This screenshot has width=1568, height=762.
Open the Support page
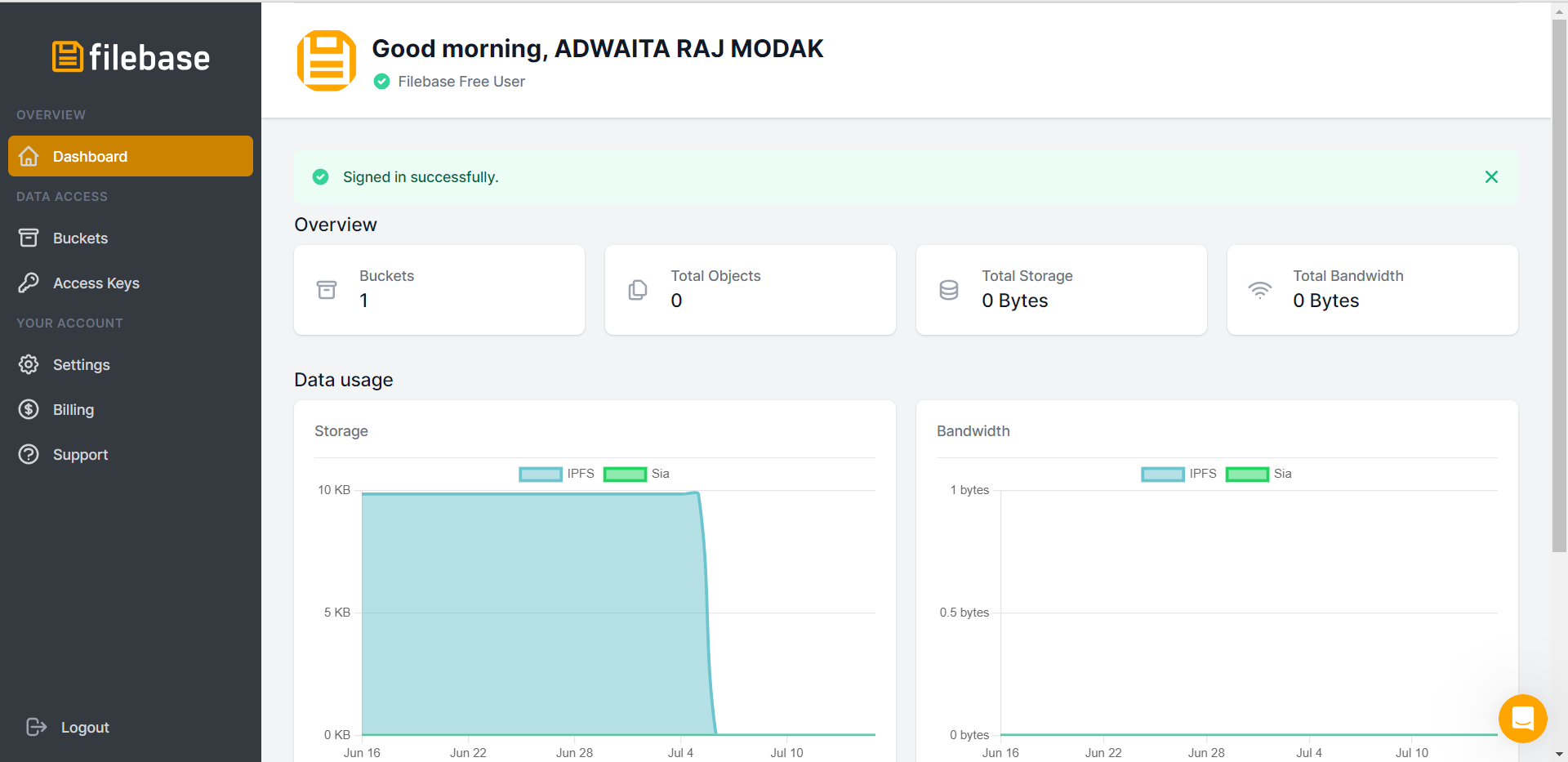tap(131, 454)
